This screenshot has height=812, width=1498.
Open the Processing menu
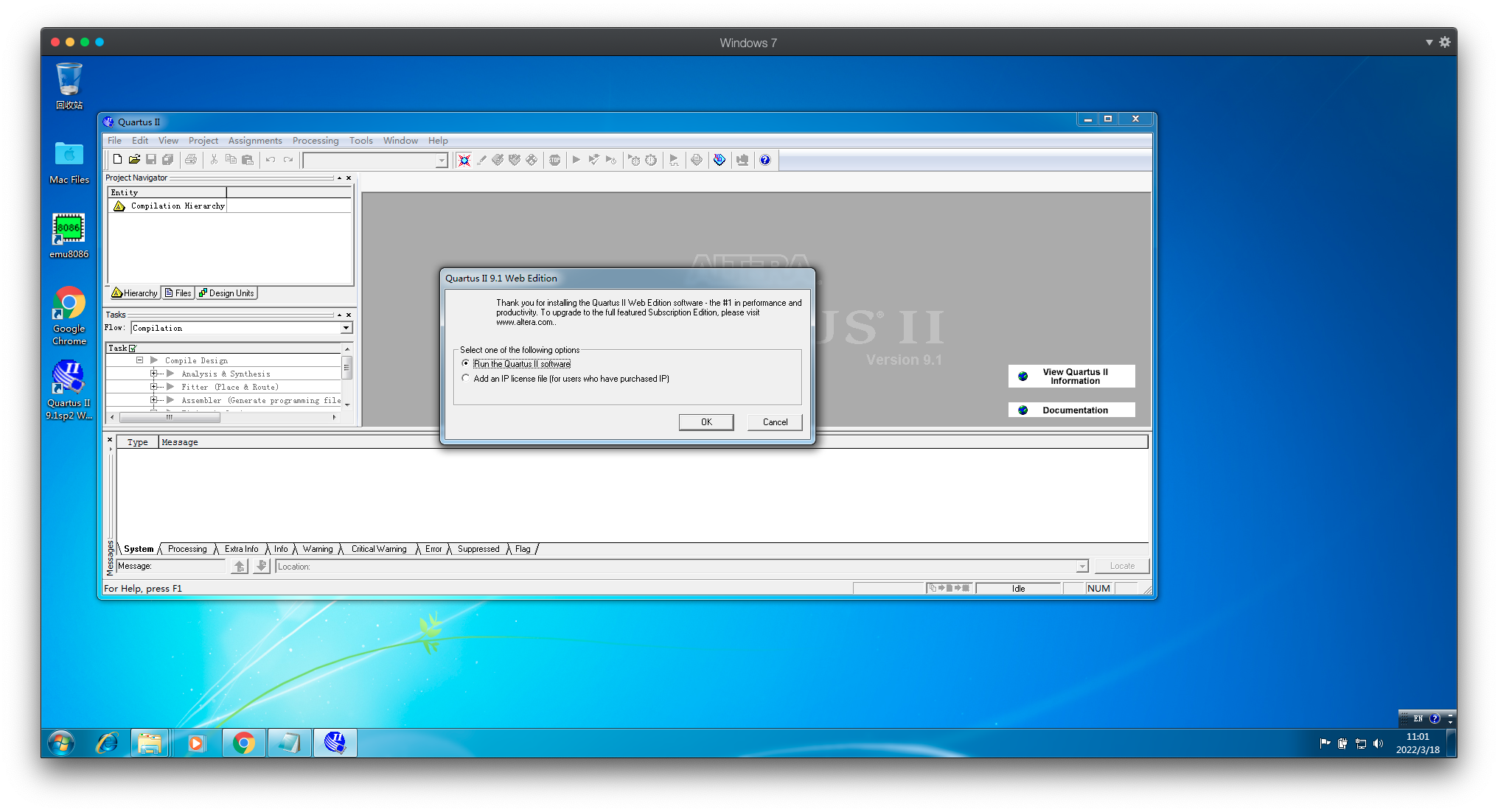(316, 141)
